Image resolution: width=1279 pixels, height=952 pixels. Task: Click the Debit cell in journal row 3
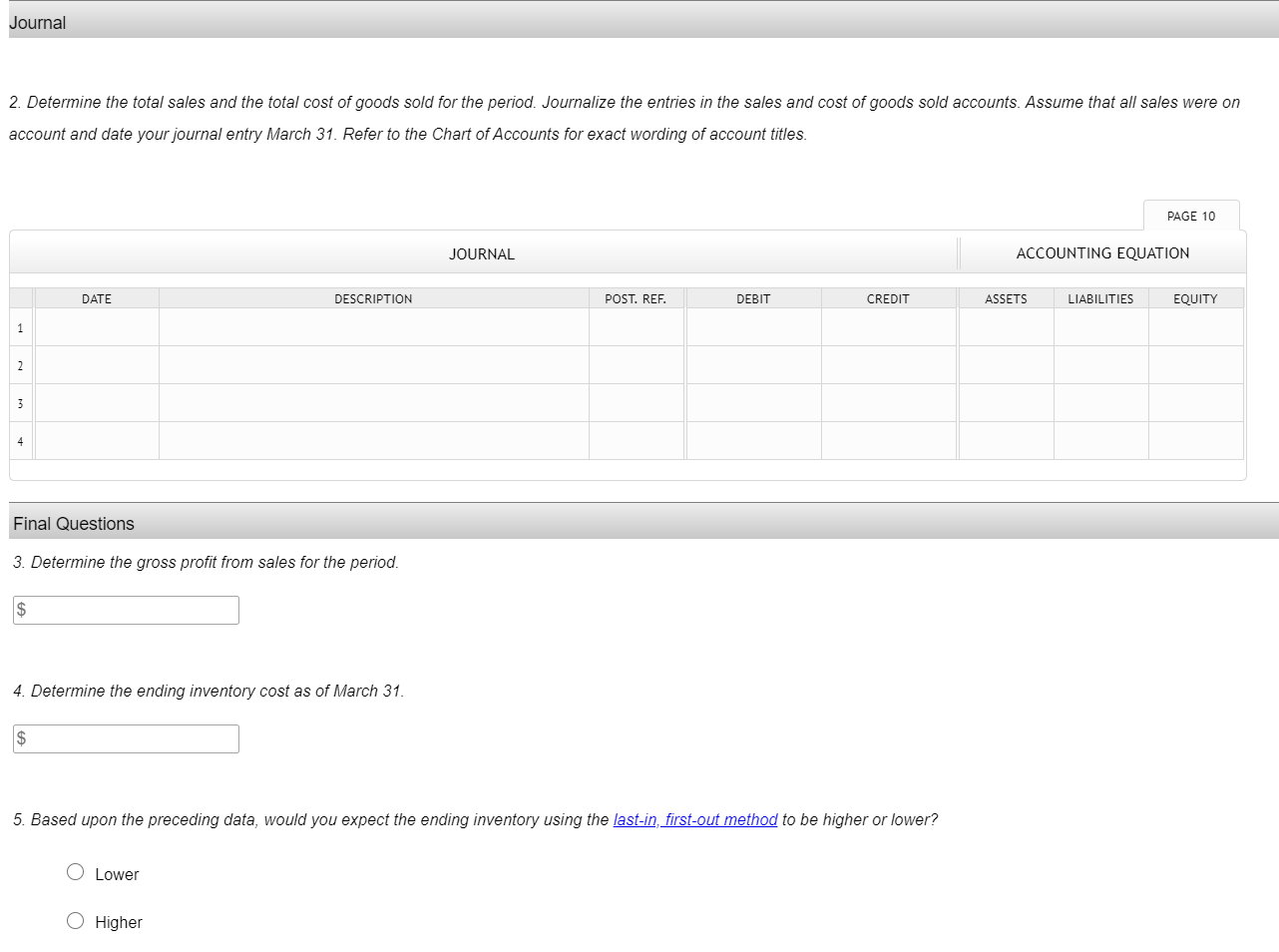753,403
